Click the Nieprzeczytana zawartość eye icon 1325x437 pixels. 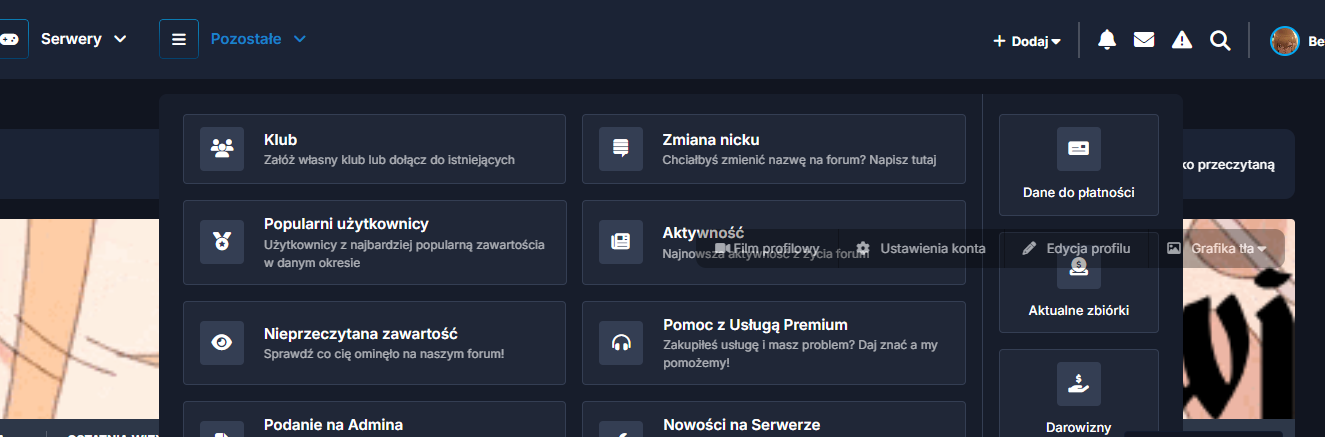222,342
